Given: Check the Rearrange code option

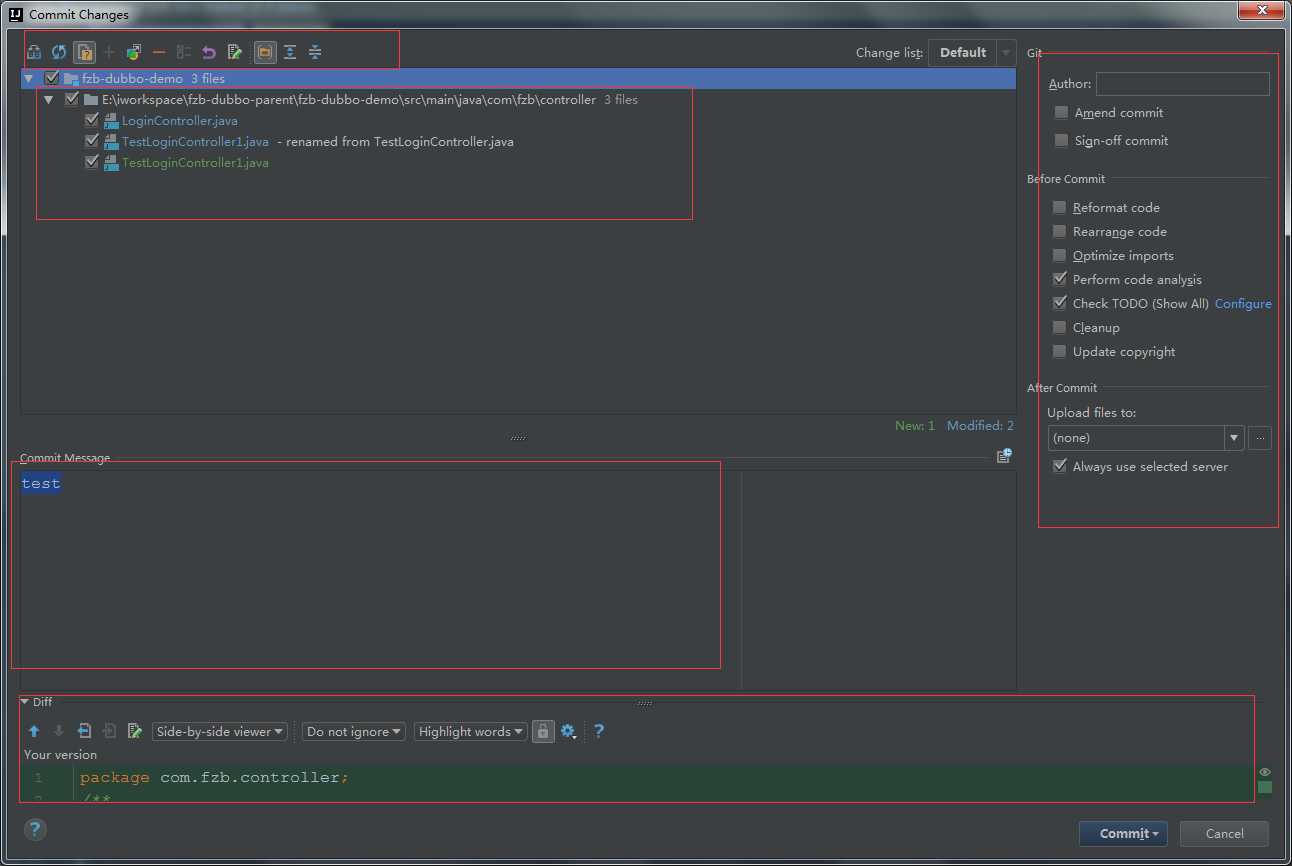Looking at the screenshot, I should [x=1059, y=231].
